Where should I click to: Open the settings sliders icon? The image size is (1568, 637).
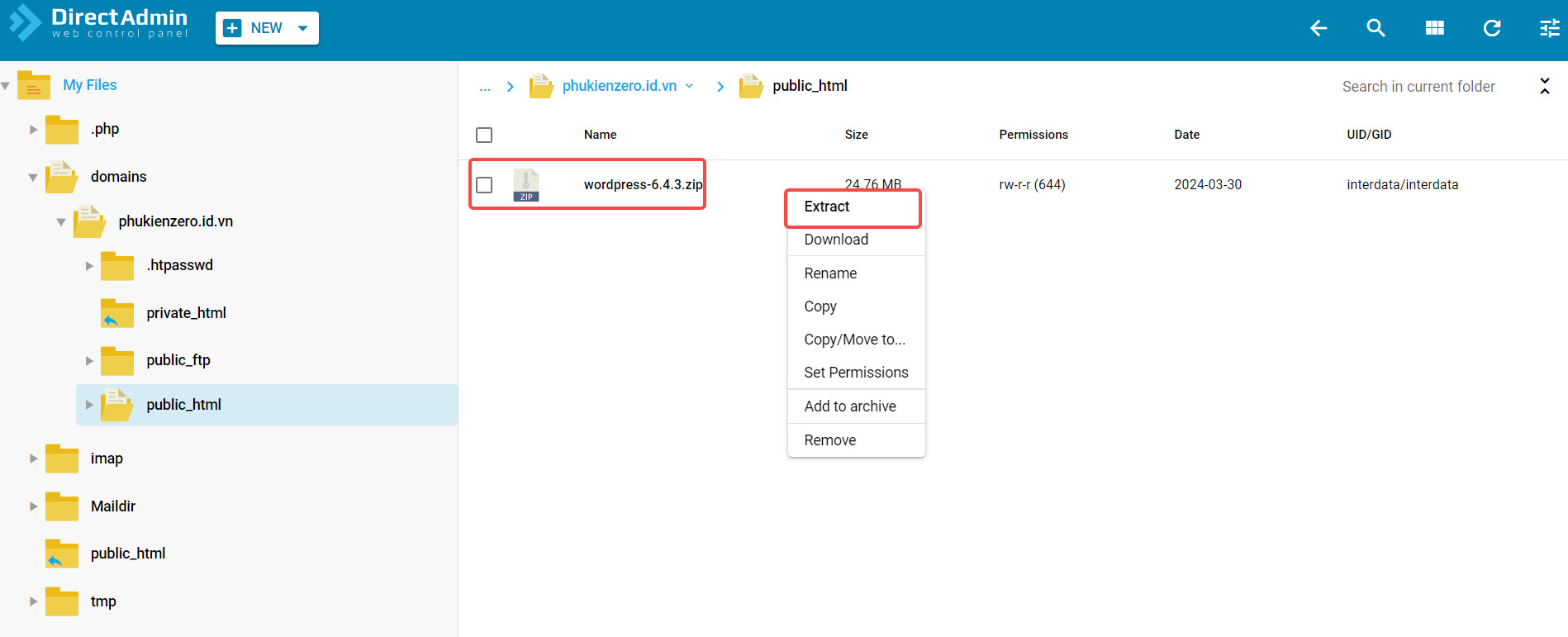1550,28
